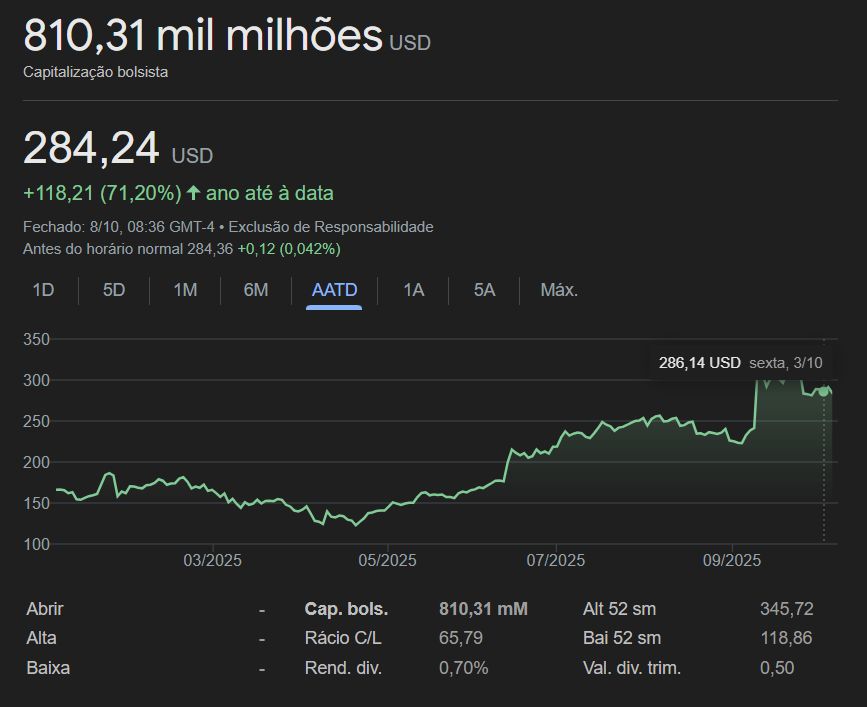This screenshot has width=867, height=707.
Task: Click the green up arrow icon
Action: point(193,193)
